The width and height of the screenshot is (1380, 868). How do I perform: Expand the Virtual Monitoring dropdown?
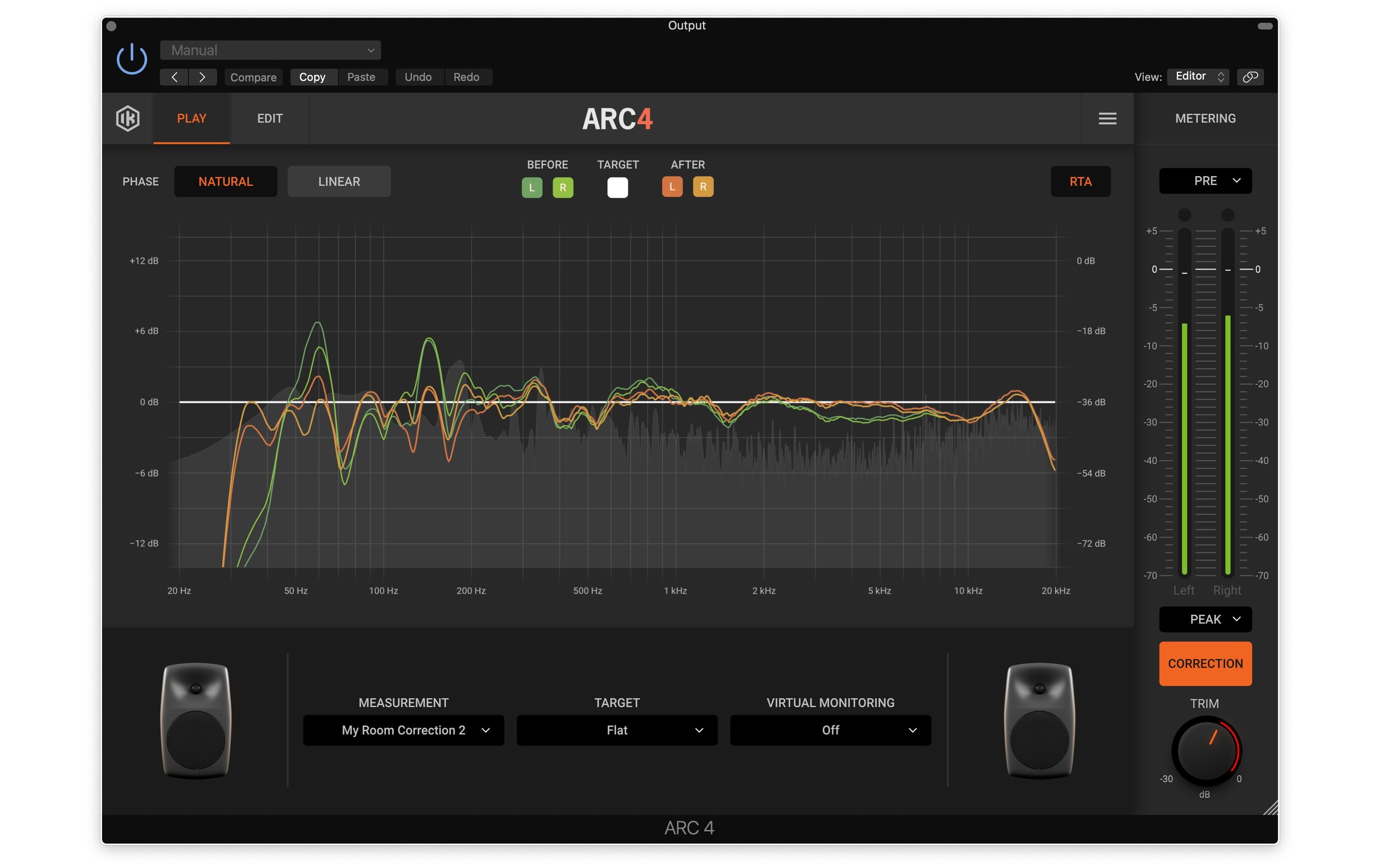click(x=830, y=730)
